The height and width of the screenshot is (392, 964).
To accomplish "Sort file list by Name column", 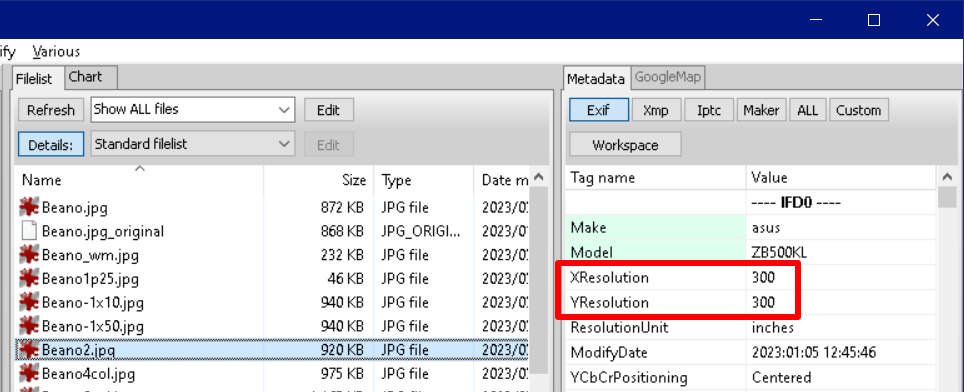I will [x=140, y=180].
